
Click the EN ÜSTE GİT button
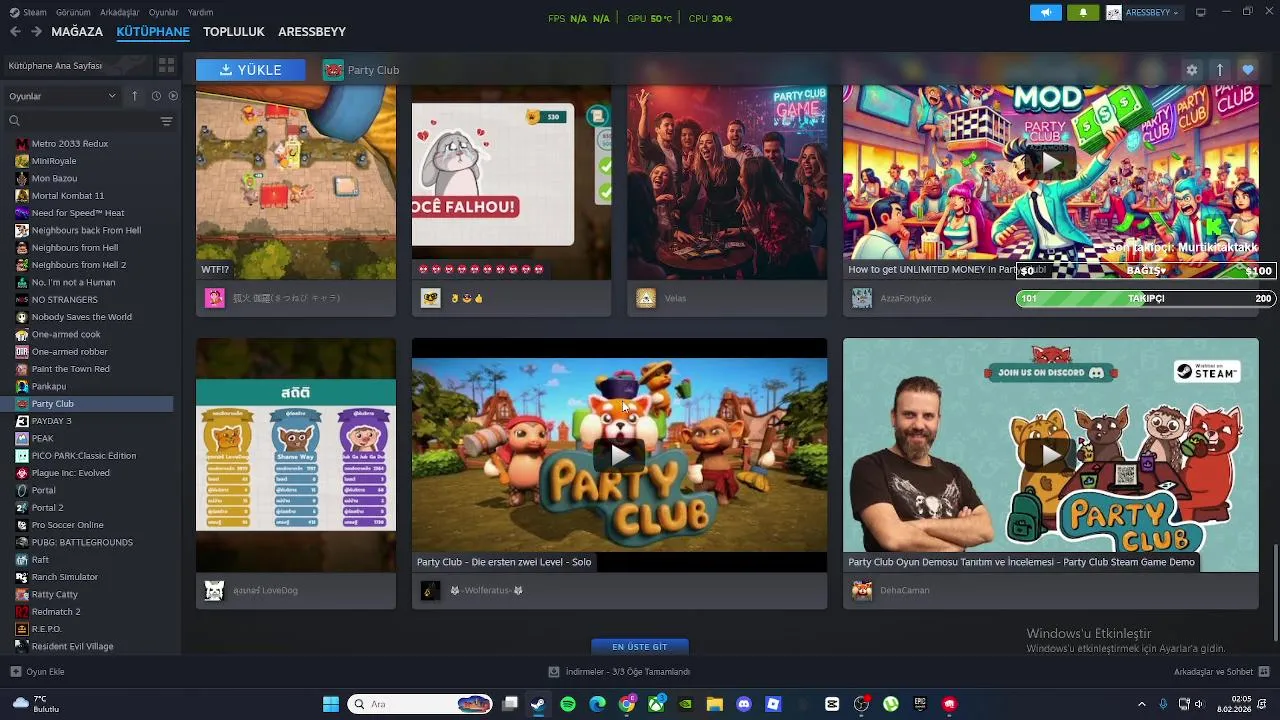pyautogui.click(x=640, y=647)
